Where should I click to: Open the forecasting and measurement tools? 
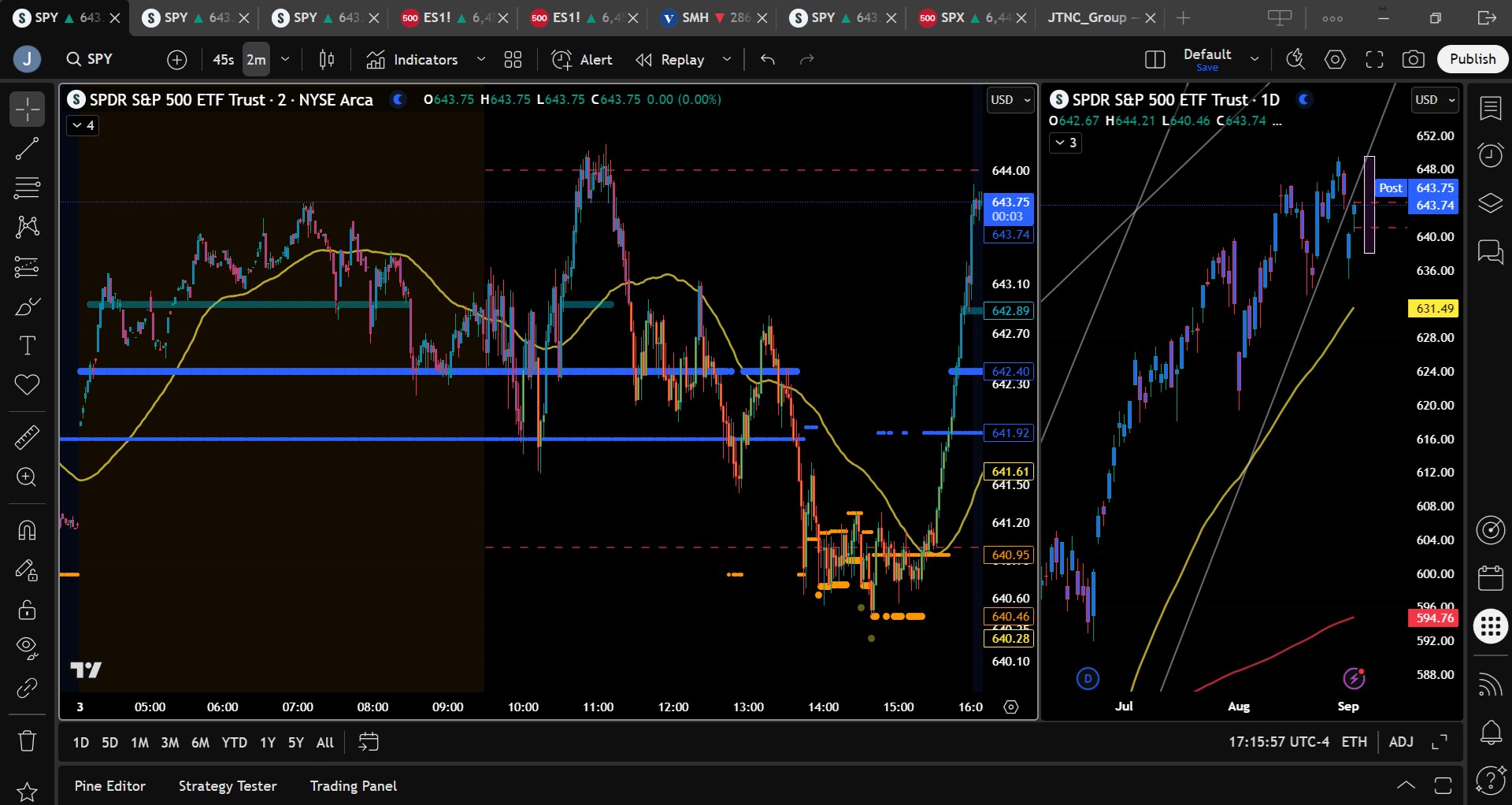tap(27, 267)
